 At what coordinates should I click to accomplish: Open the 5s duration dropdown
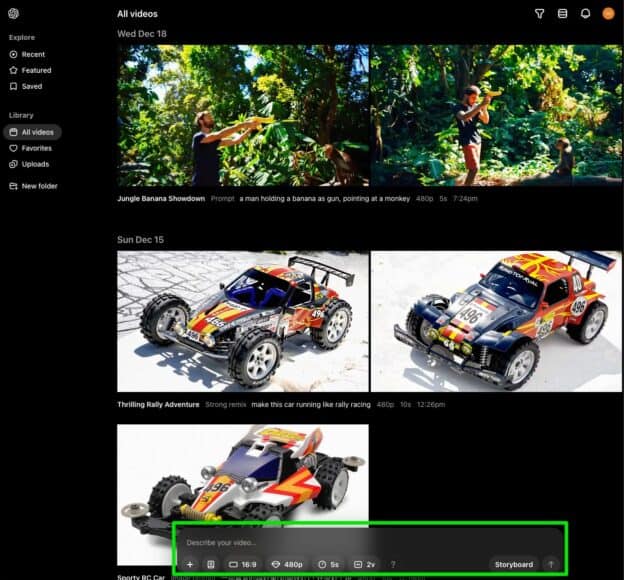click(x=329, y=565)
